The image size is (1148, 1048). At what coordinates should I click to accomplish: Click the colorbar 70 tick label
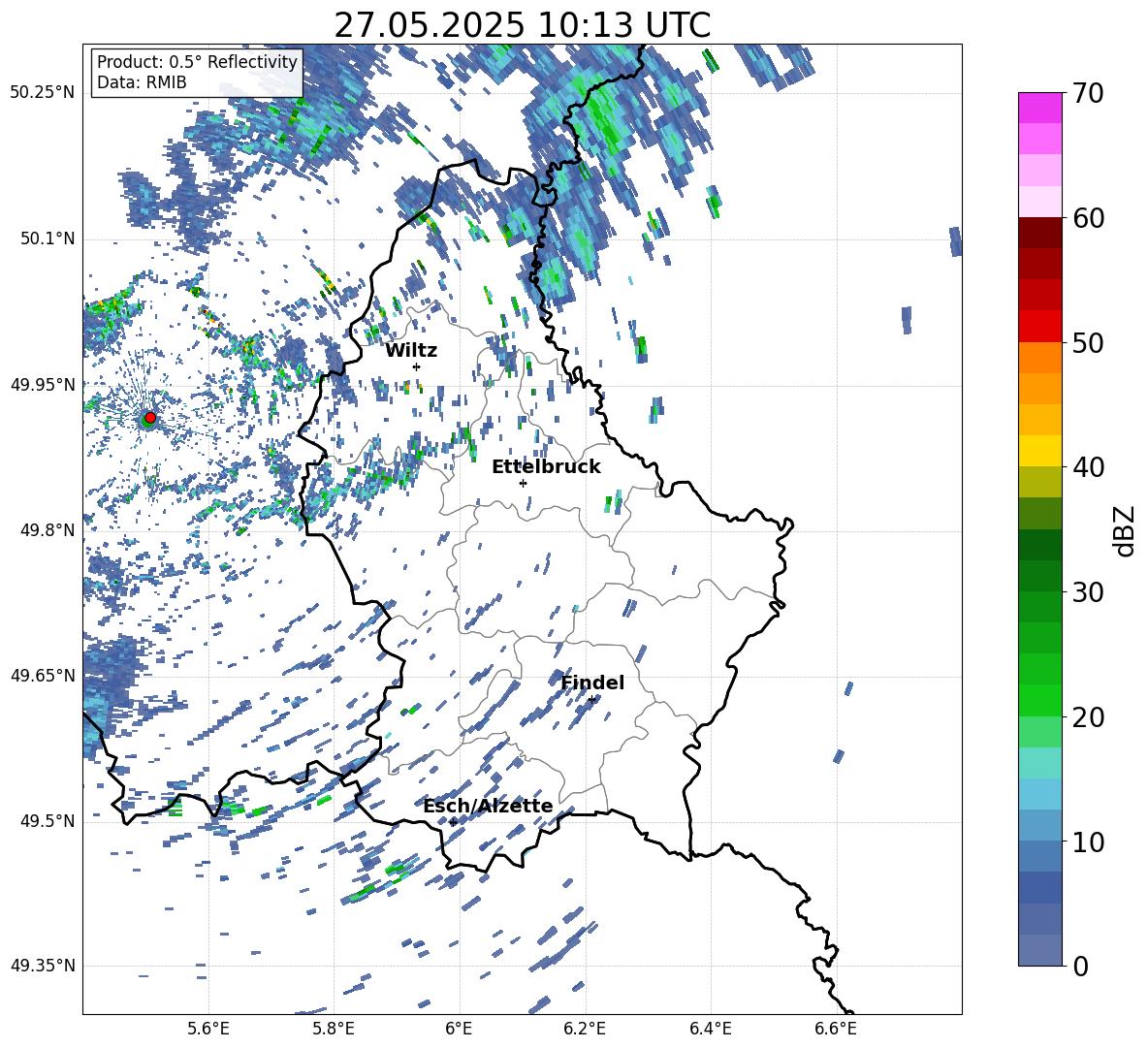coord(1089,94)
